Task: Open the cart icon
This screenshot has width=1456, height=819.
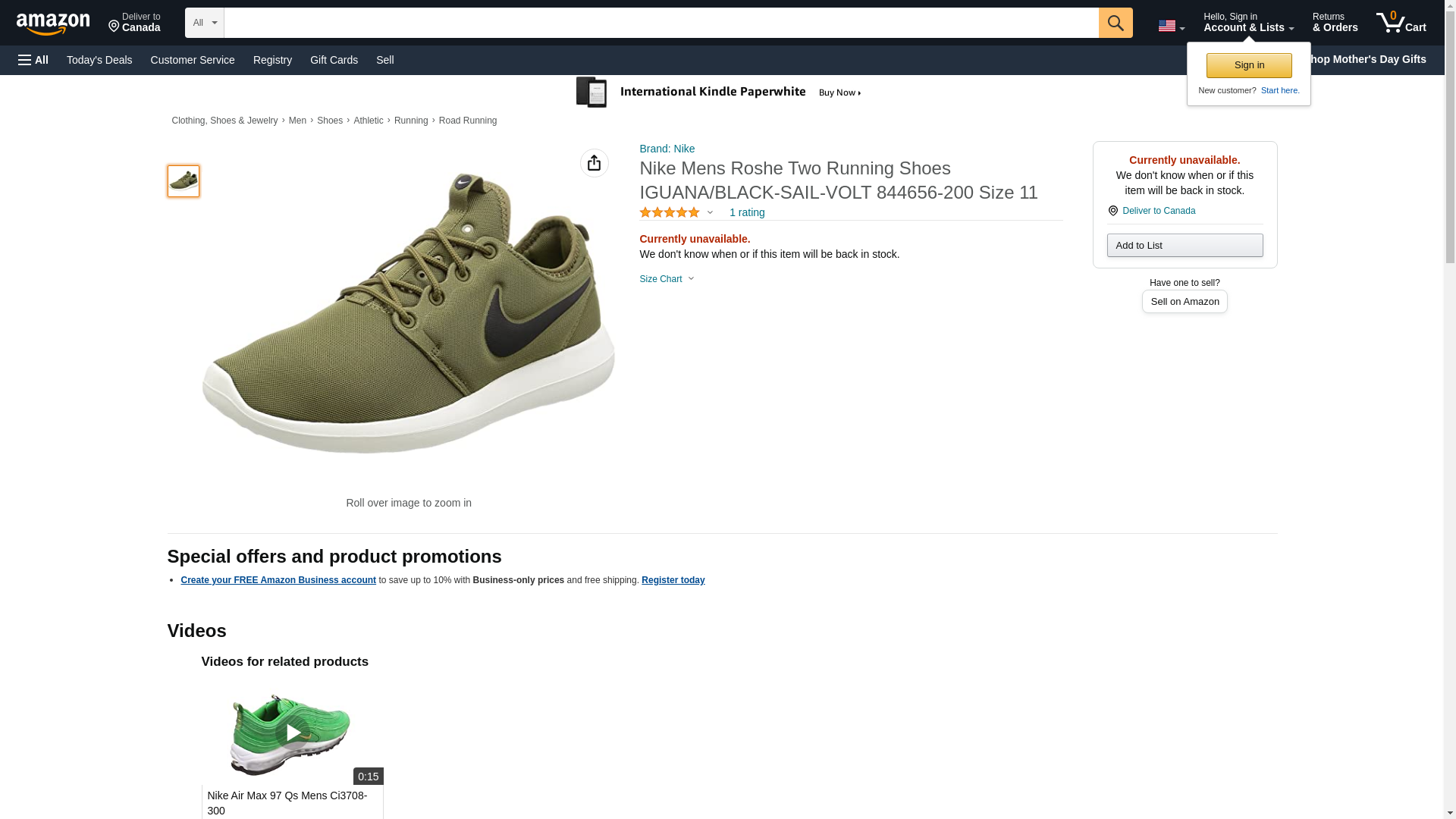Action: coord(1401,23)
